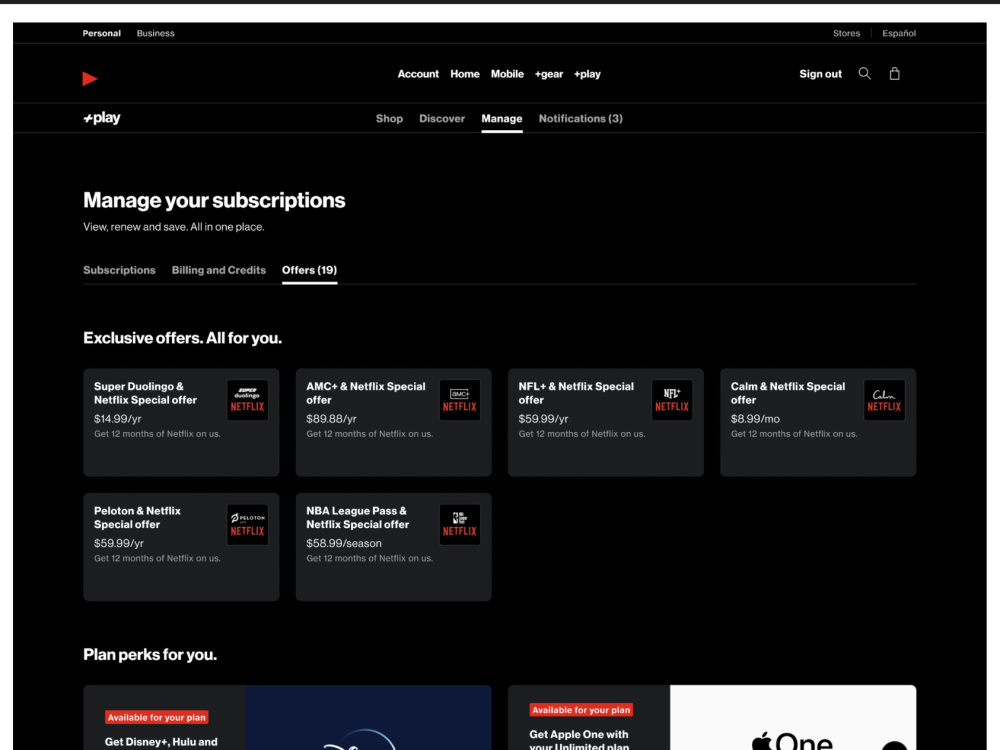Viewport: 1000px width, 750px height.
Task: Switch to Billing and Credits tab
Action: (219, 270)
